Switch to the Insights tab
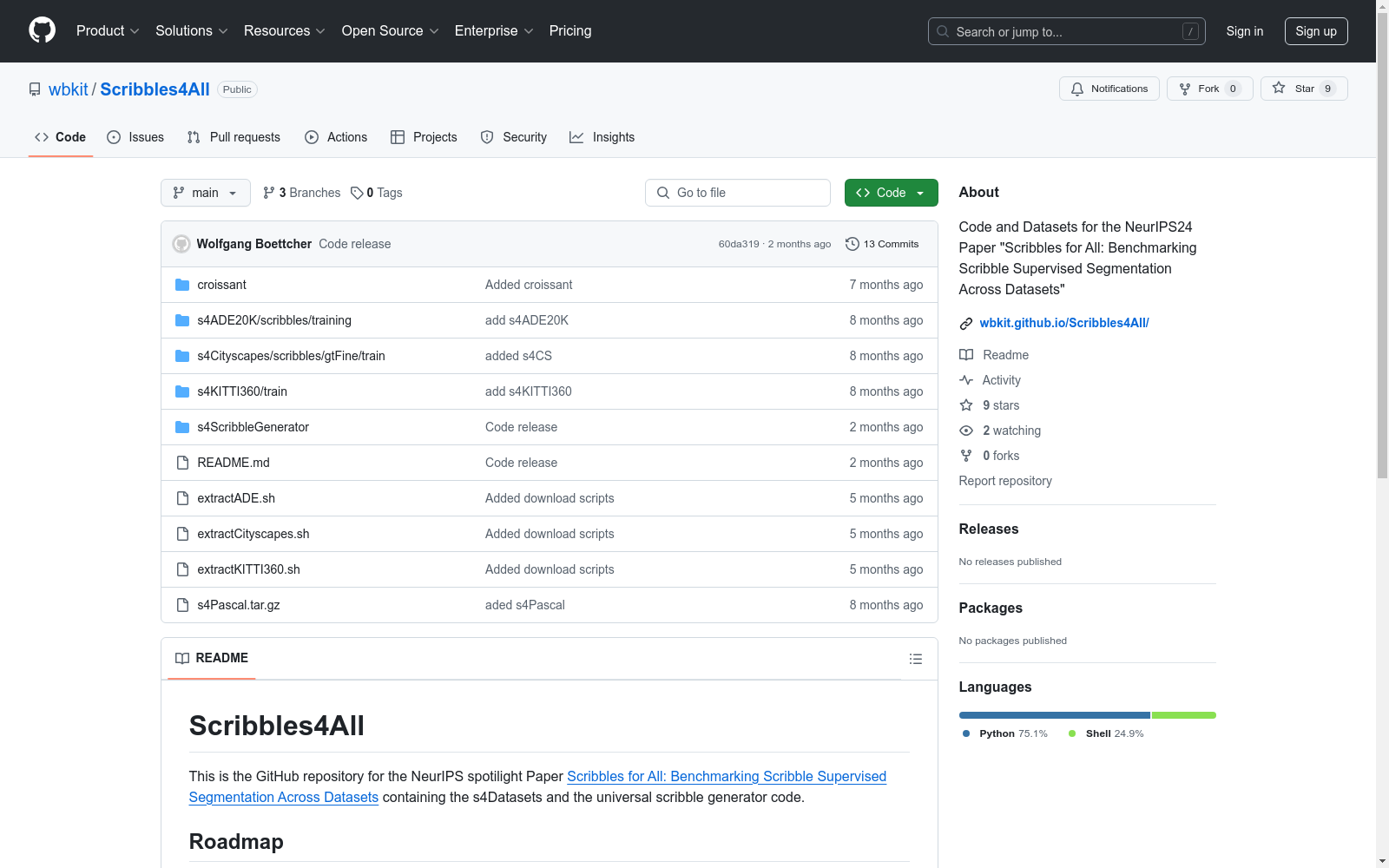The height and width of the screenshot is (868, 1389). point(602,137)
